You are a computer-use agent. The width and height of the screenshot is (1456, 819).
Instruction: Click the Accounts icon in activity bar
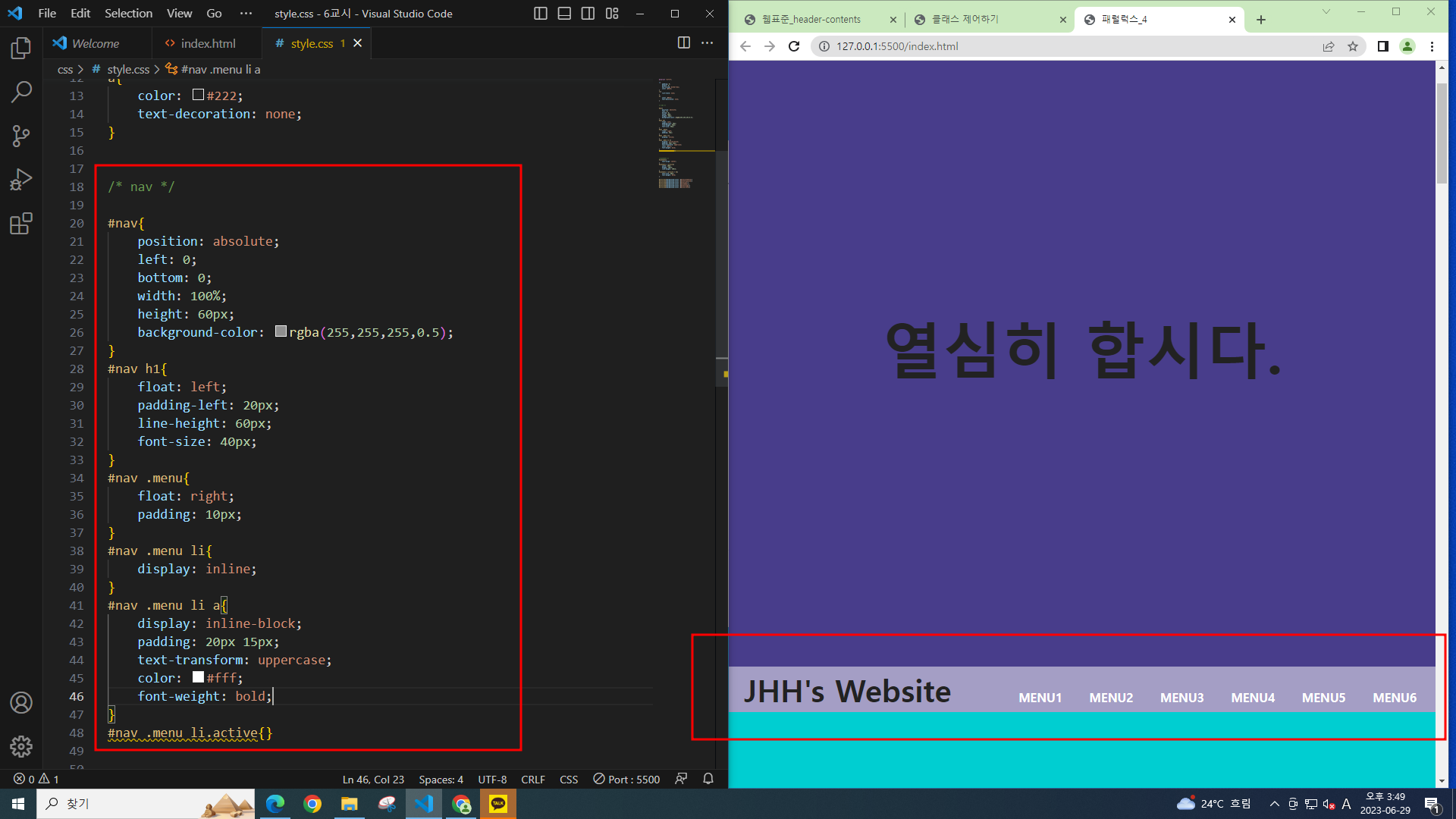(21, 703)
